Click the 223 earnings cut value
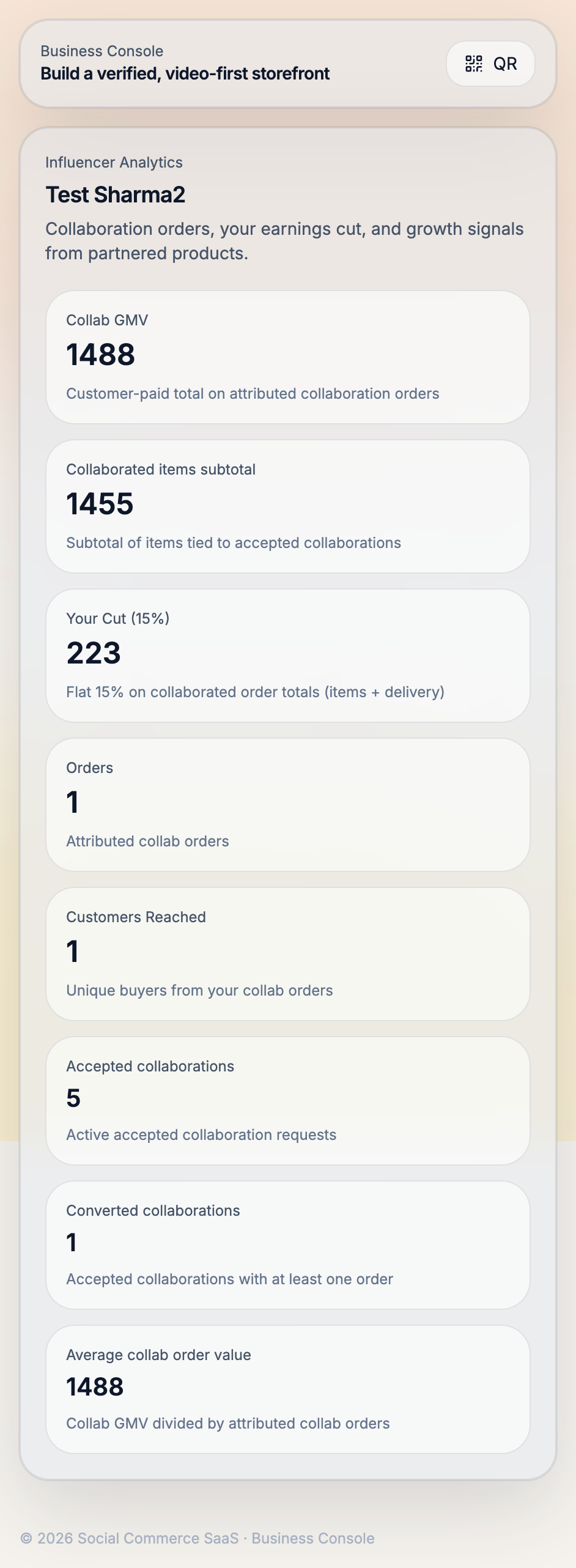Image resolution: width=576 pixels, height=1568 pixels. [x=94, y=653]
